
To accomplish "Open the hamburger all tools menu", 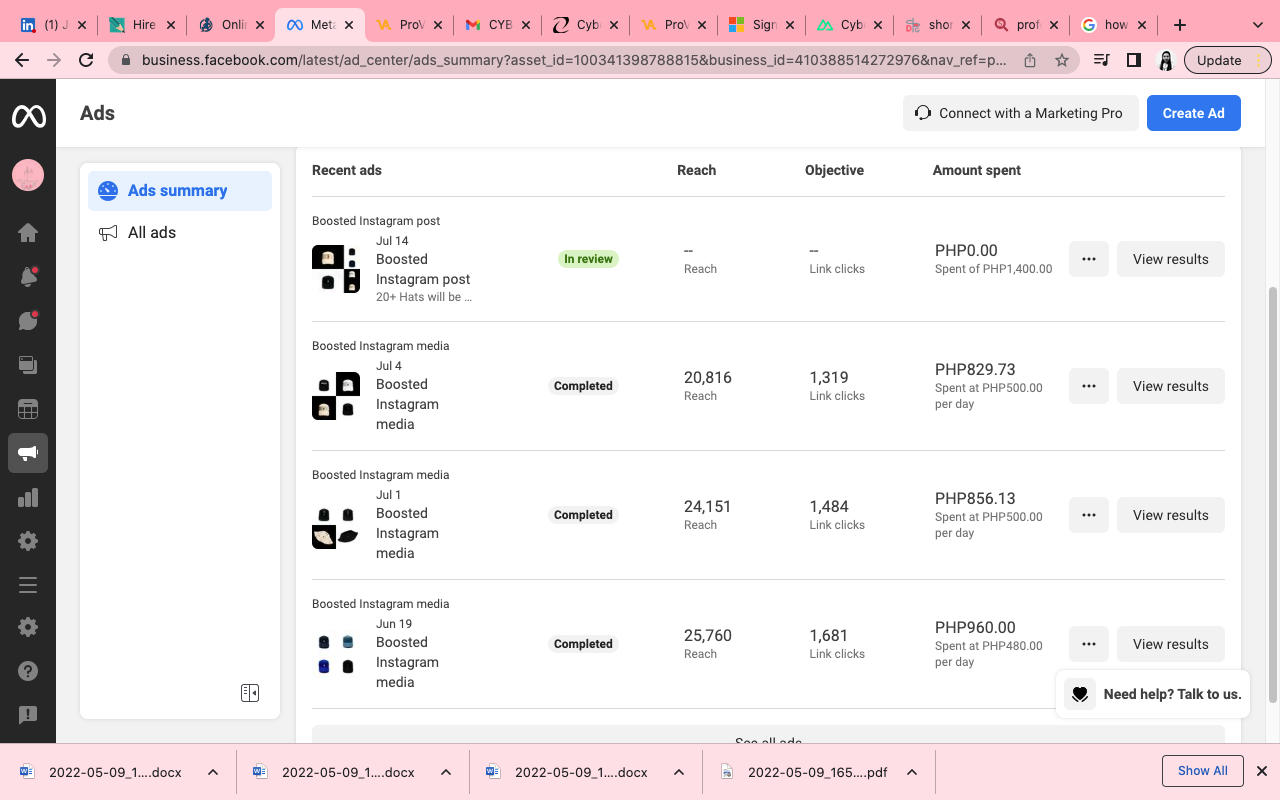I will pos(28,585).
